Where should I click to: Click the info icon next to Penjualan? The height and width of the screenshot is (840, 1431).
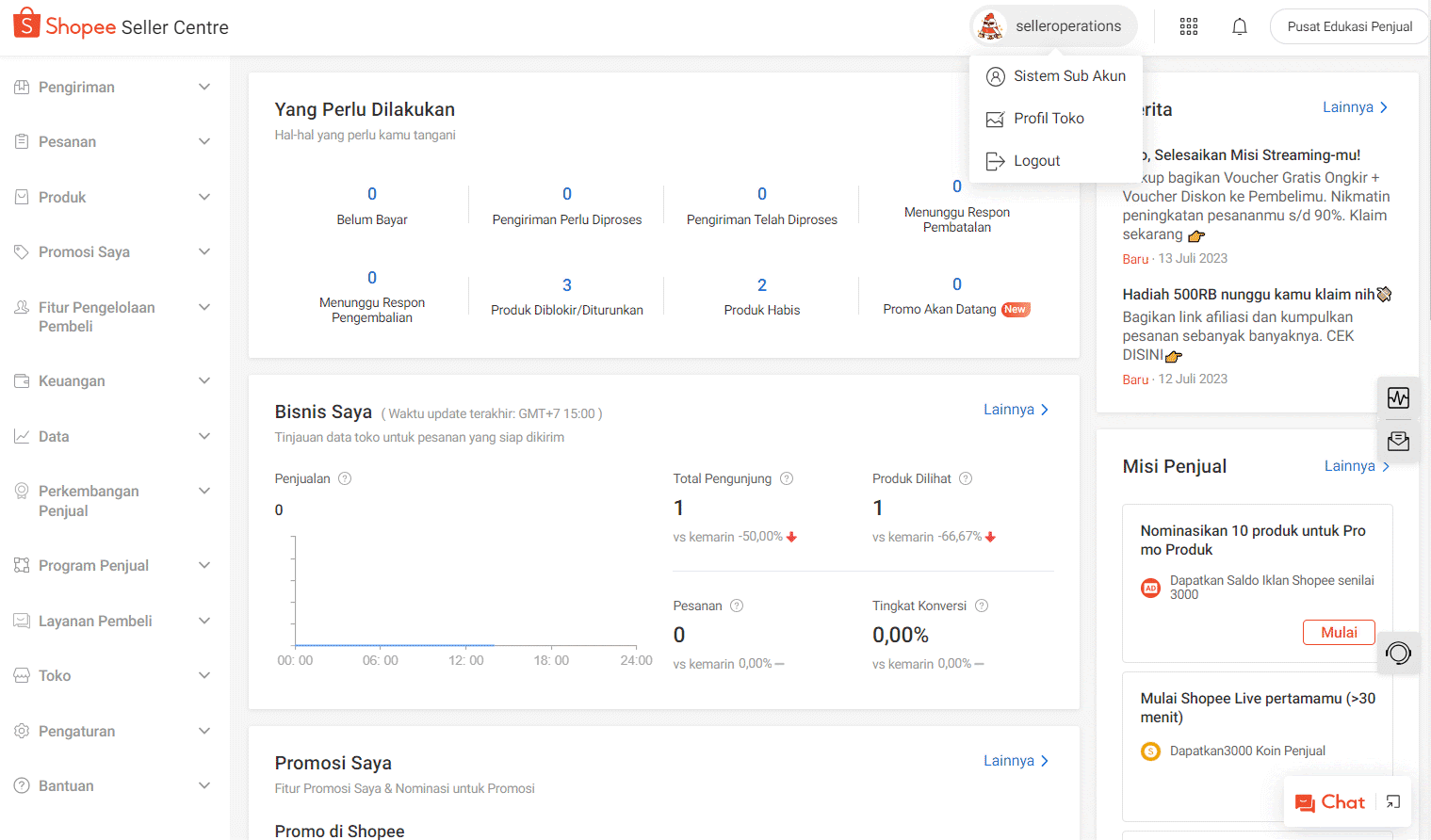coord(345,478)
